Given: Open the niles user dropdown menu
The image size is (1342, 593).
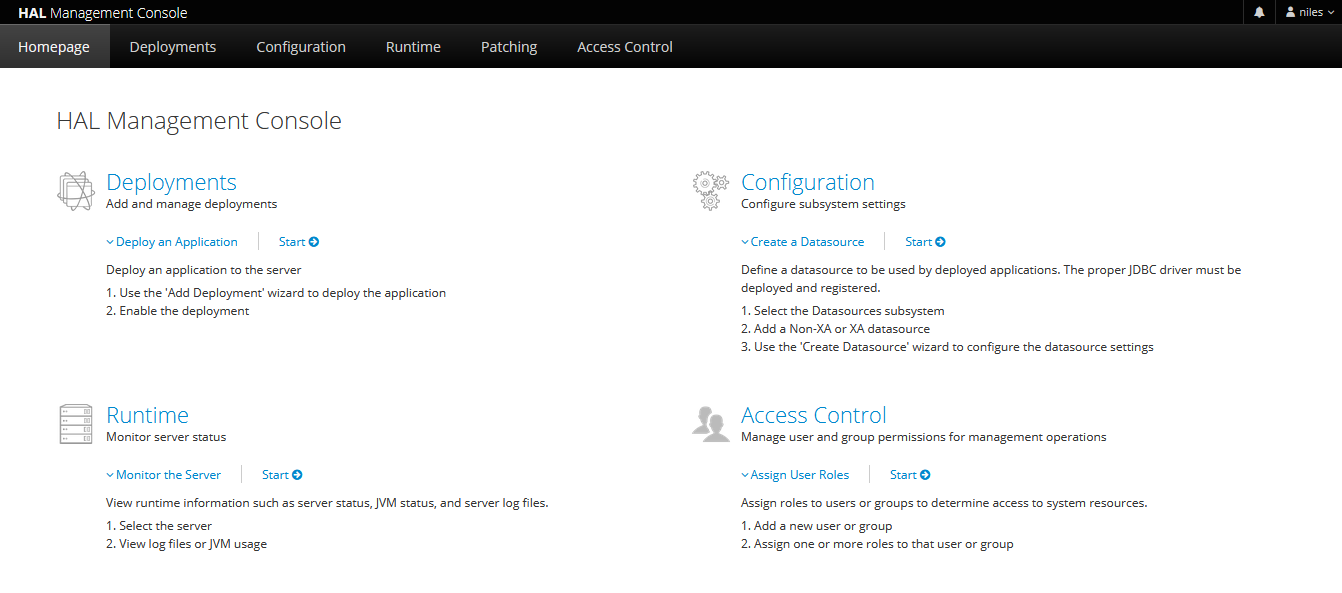Looking at the screenshot, I should click(x=1309, y=13).
